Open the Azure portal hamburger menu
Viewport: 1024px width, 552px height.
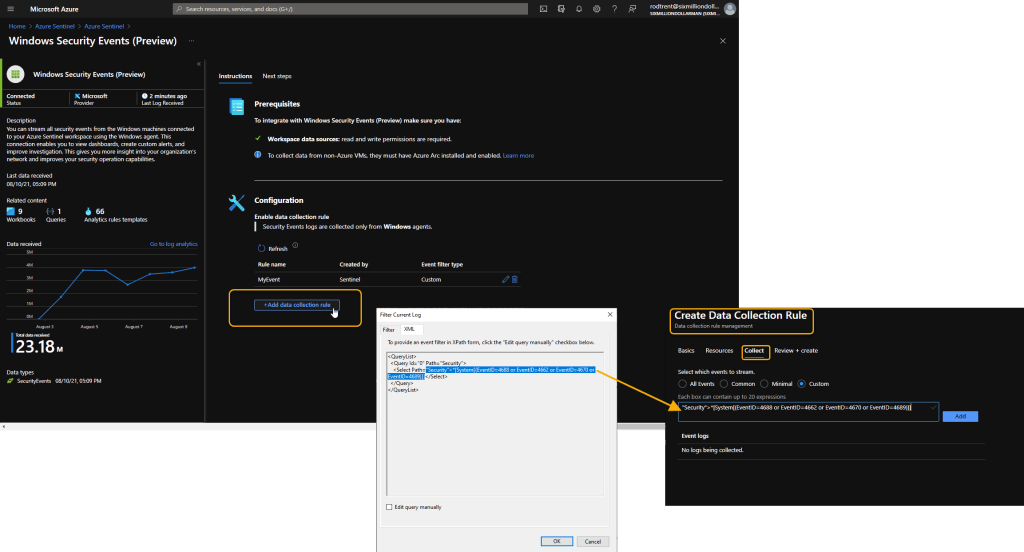[10, 9]
